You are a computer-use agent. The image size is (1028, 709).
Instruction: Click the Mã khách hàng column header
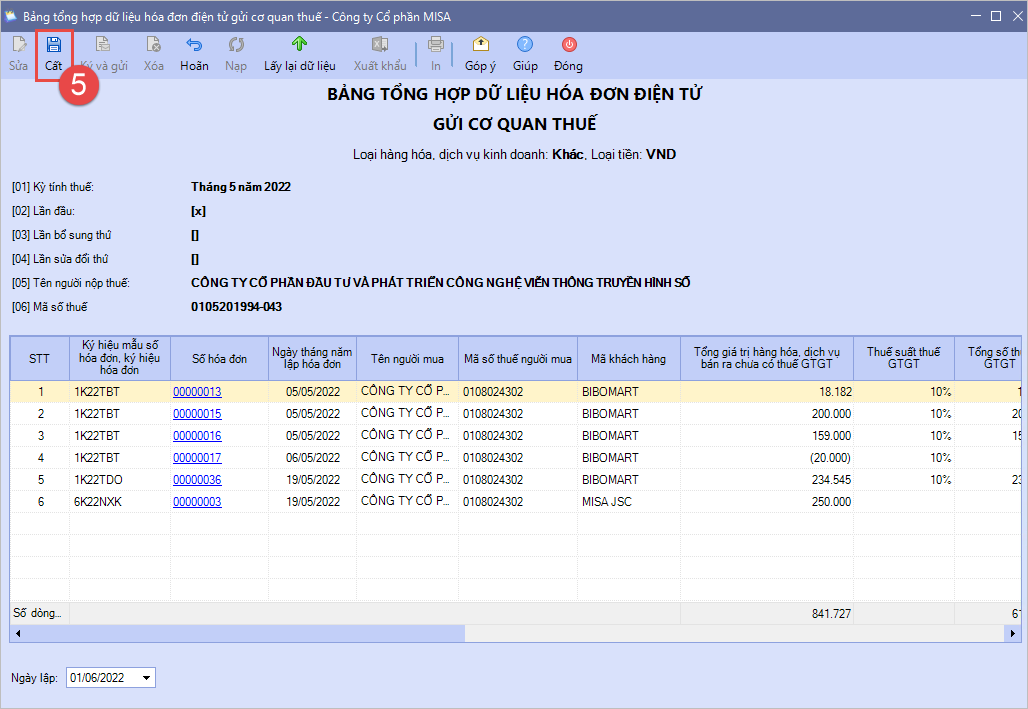point(627,359)
